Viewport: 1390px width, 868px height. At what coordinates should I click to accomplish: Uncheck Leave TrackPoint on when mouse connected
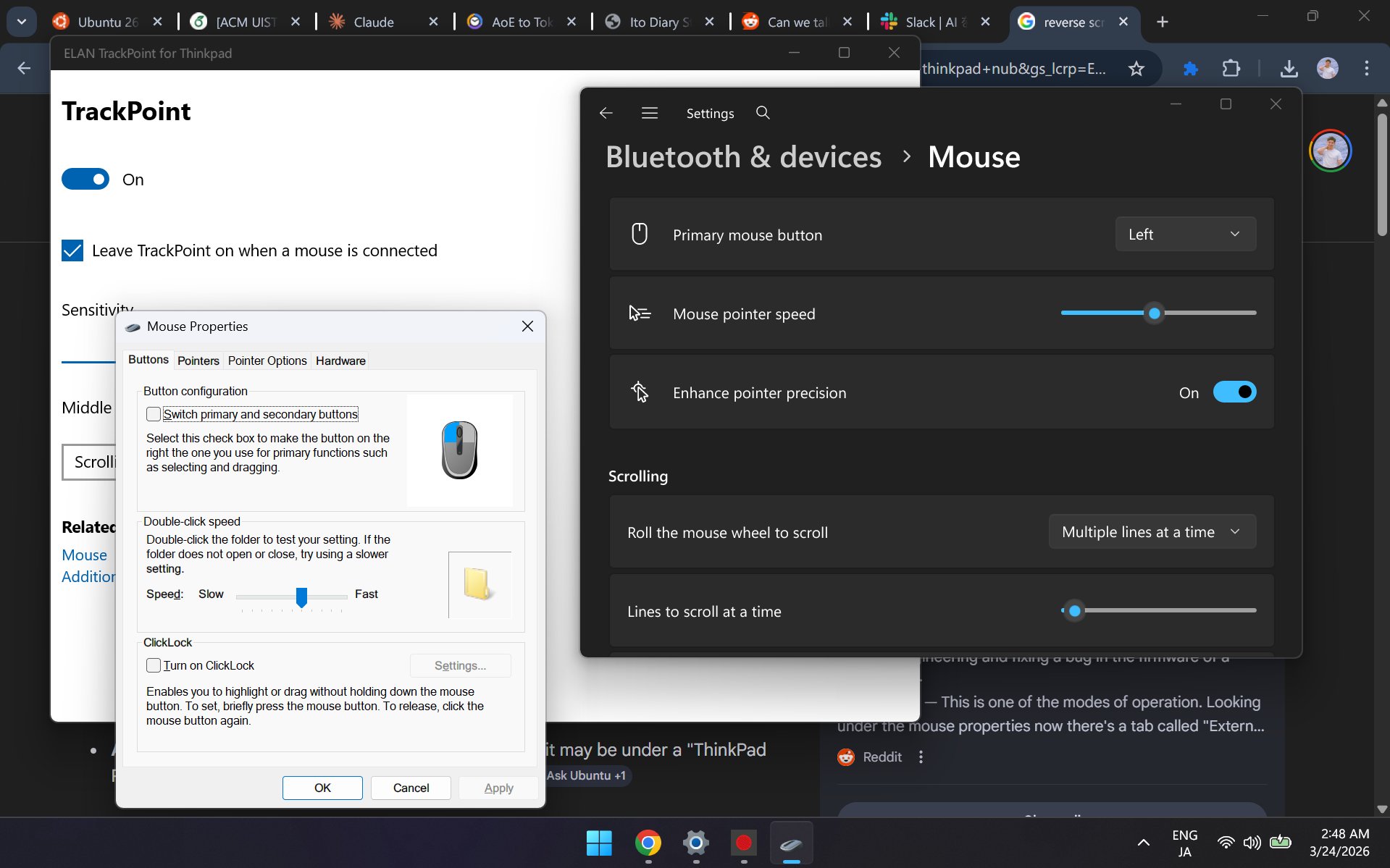pyautogui.click(x=72, y=250)
